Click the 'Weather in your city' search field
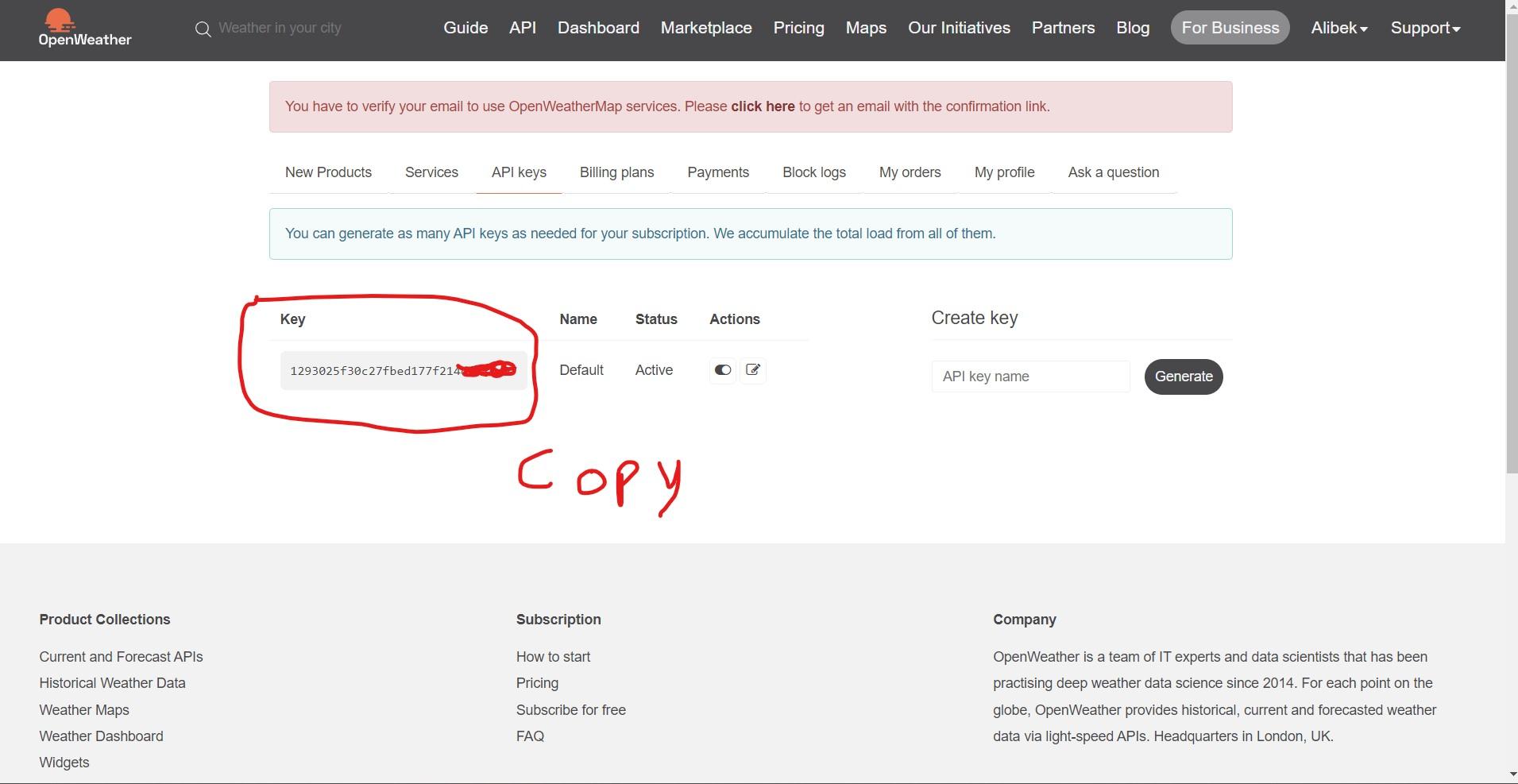Viewport: 1518px width, 784px height. [x=280, y=28]
